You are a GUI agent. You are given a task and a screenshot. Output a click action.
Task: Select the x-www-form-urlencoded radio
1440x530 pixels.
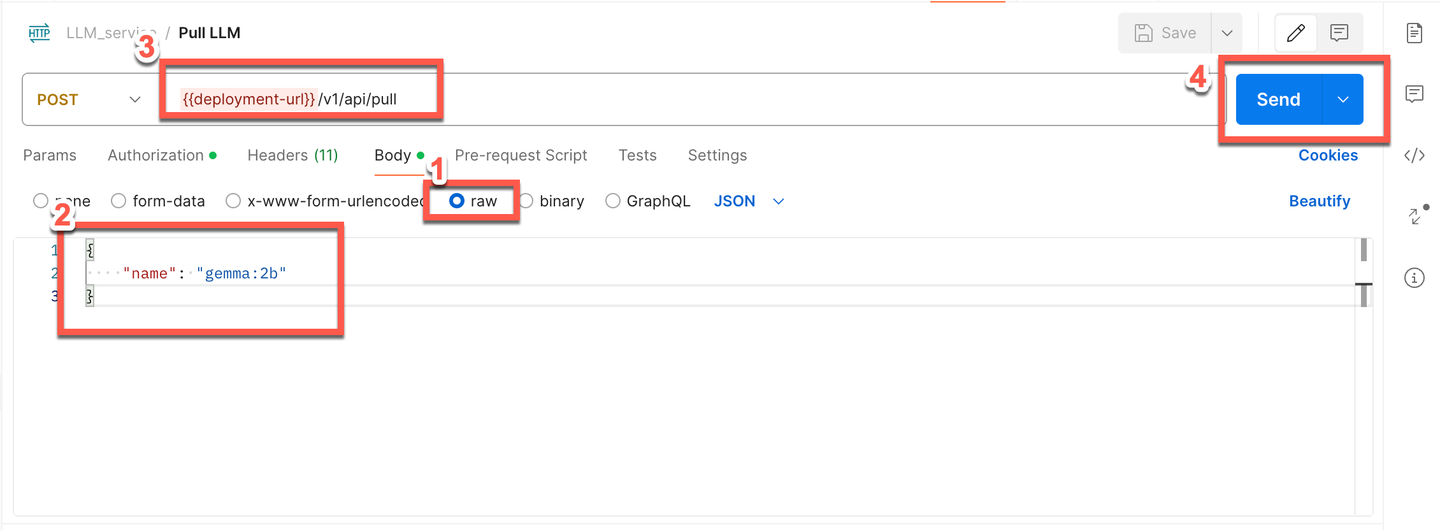coord(233,201)
